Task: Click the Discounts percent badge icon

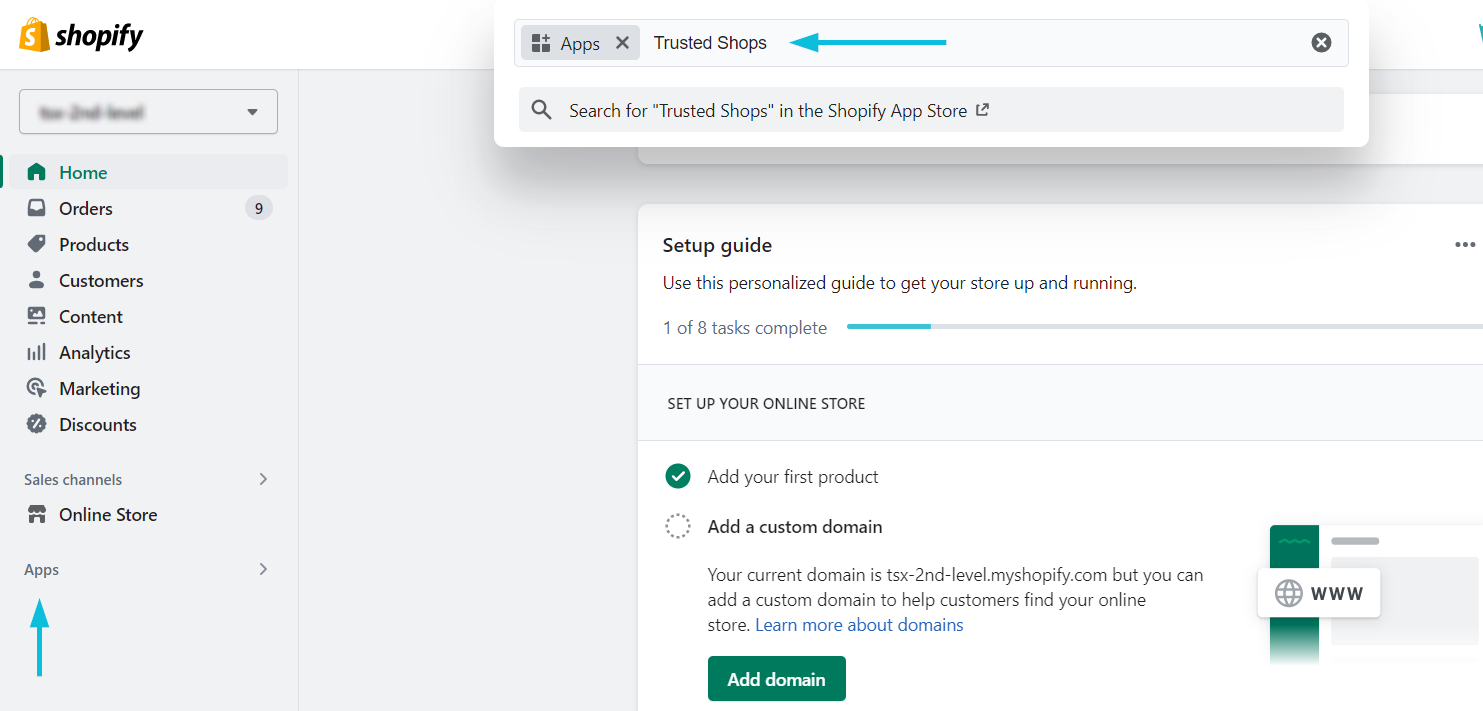Action: tap(37, 424)
